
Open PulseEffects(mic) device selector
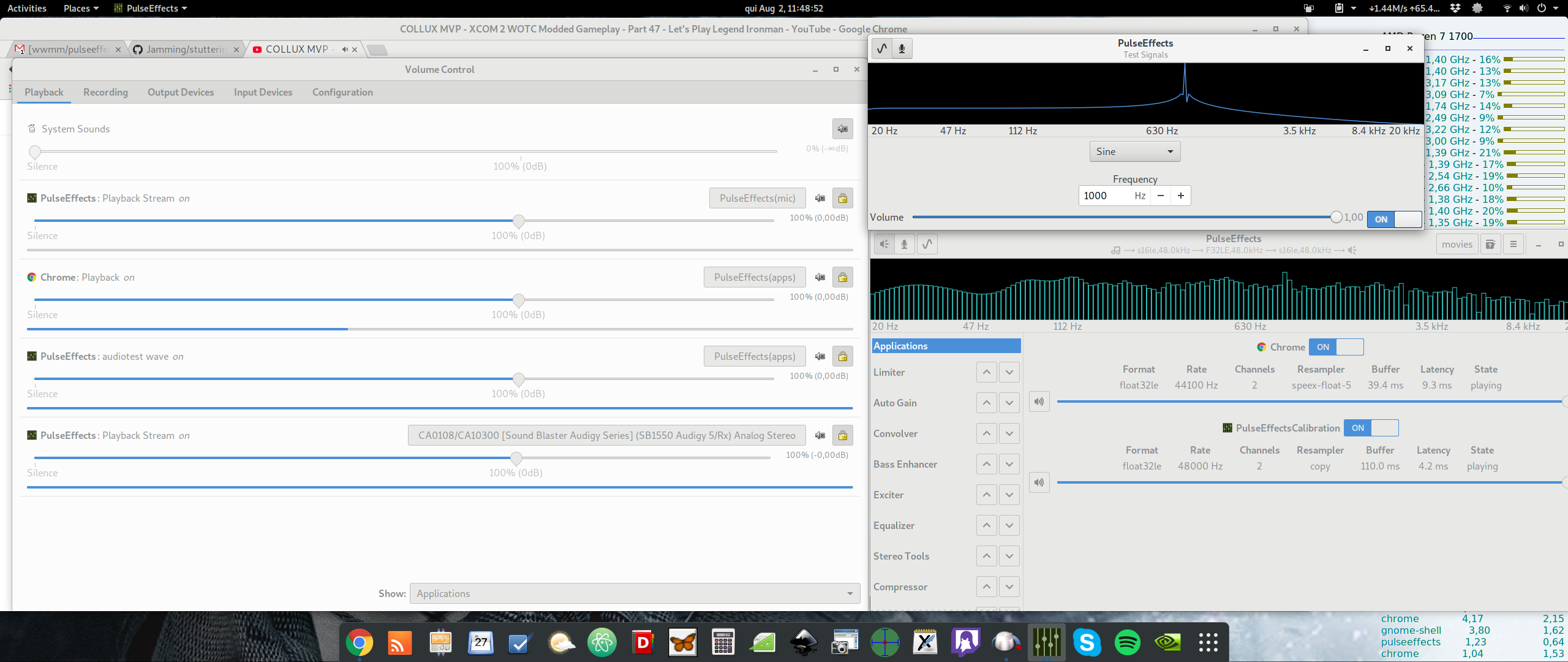pyautogui.click(x=757, y=198)
